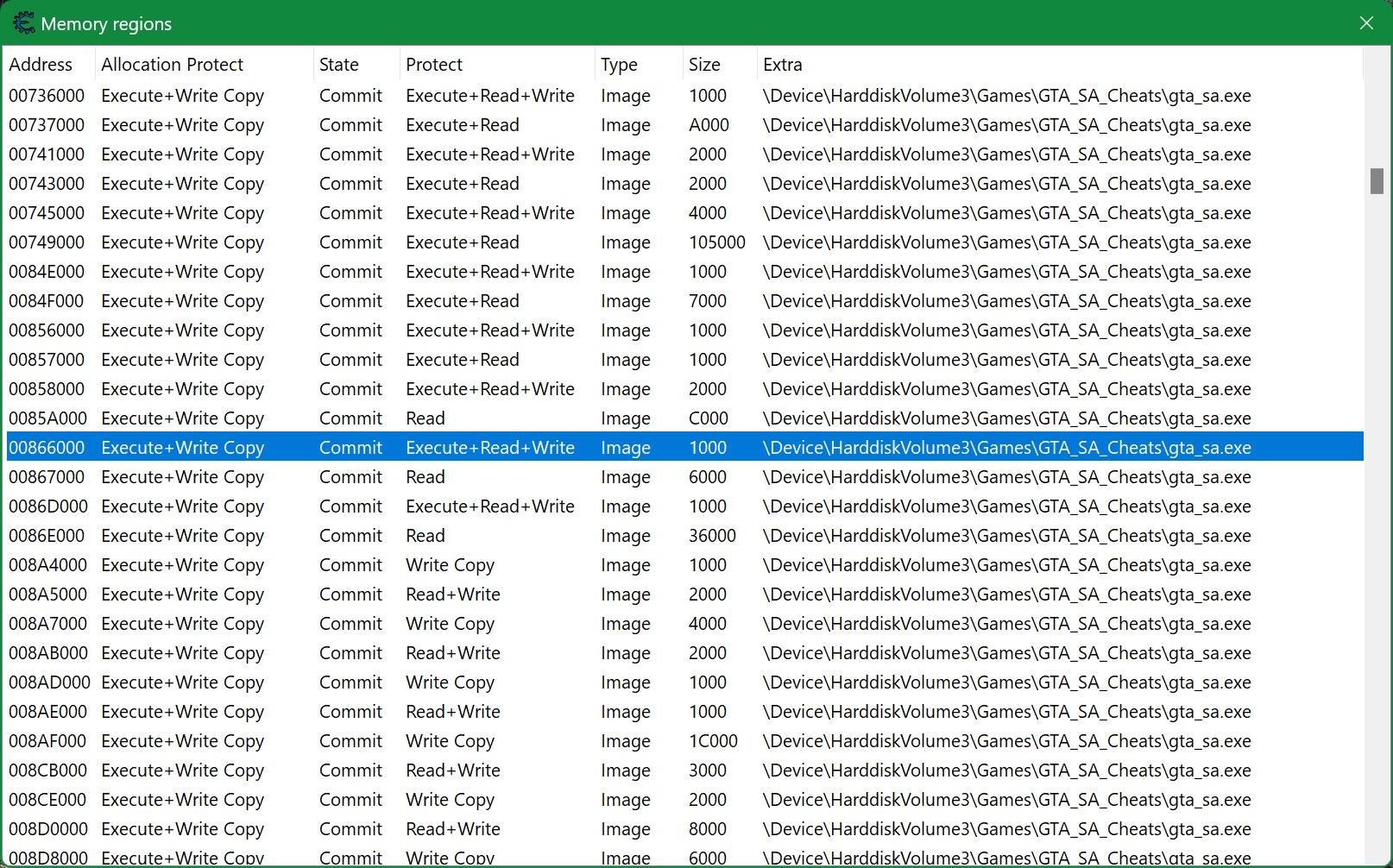Viewport: 1393px width, 868px height.
Task: Click Read protect cell in row 0086E000
Action: point(425,536)
